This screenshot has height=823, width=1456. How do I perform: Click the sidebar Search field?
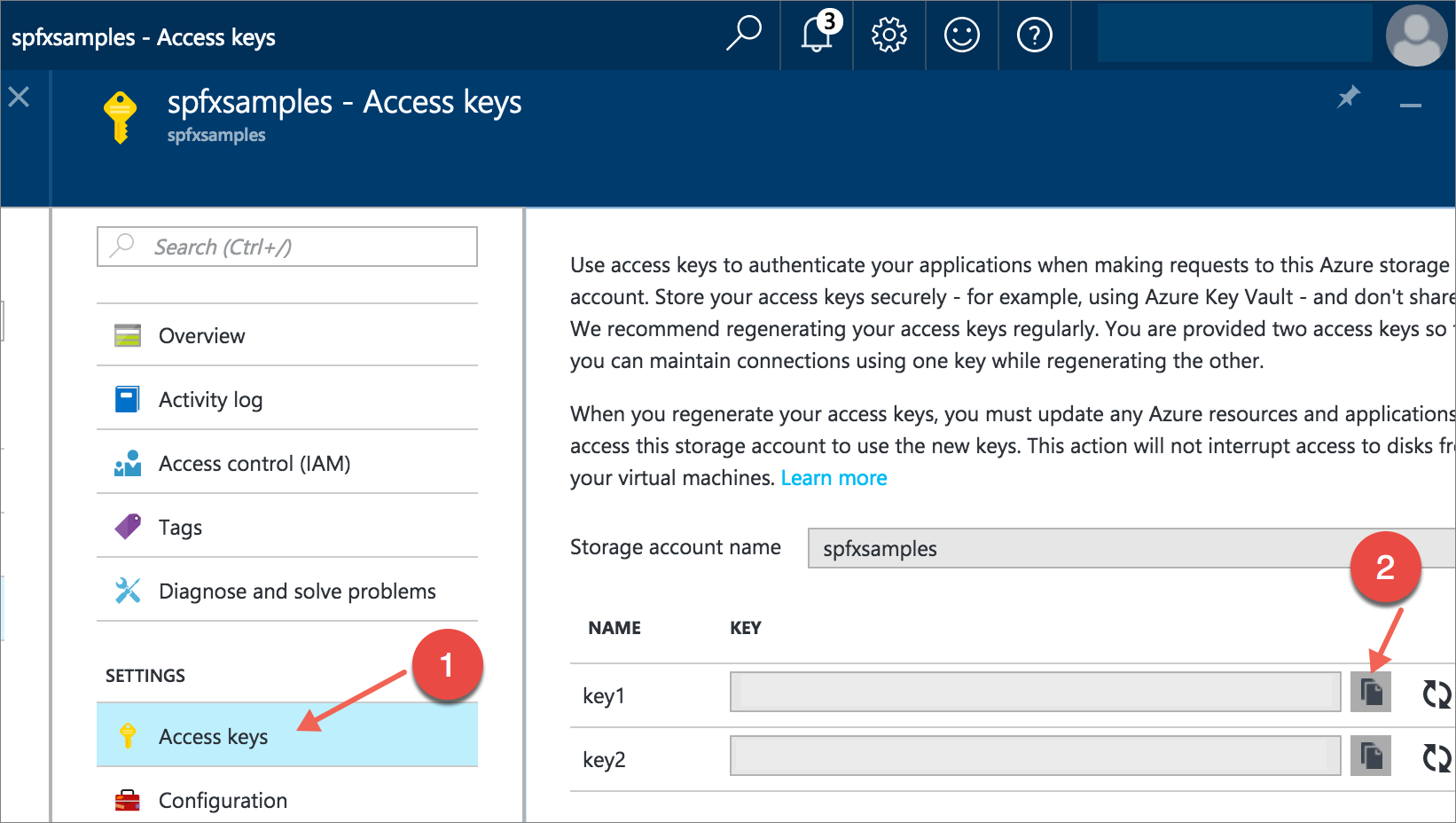pos(286,247)
